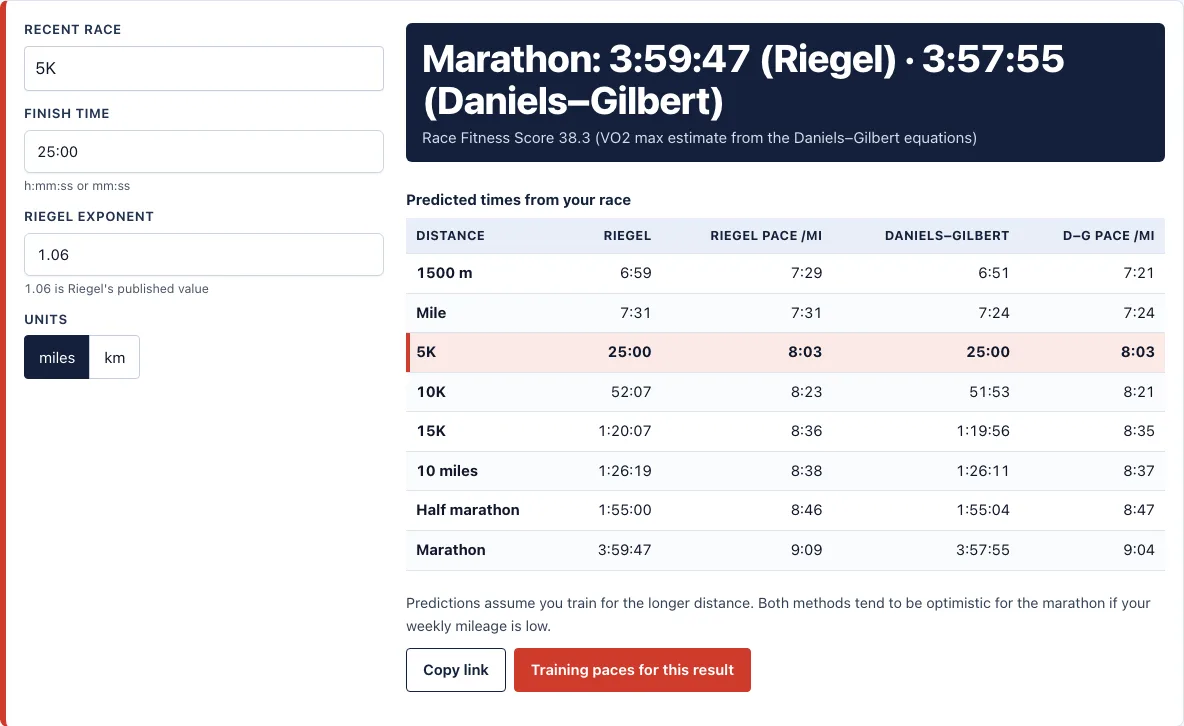Select the 10 miles row label
This screenshot has height=726, width=1184.
tap(447, 471)
